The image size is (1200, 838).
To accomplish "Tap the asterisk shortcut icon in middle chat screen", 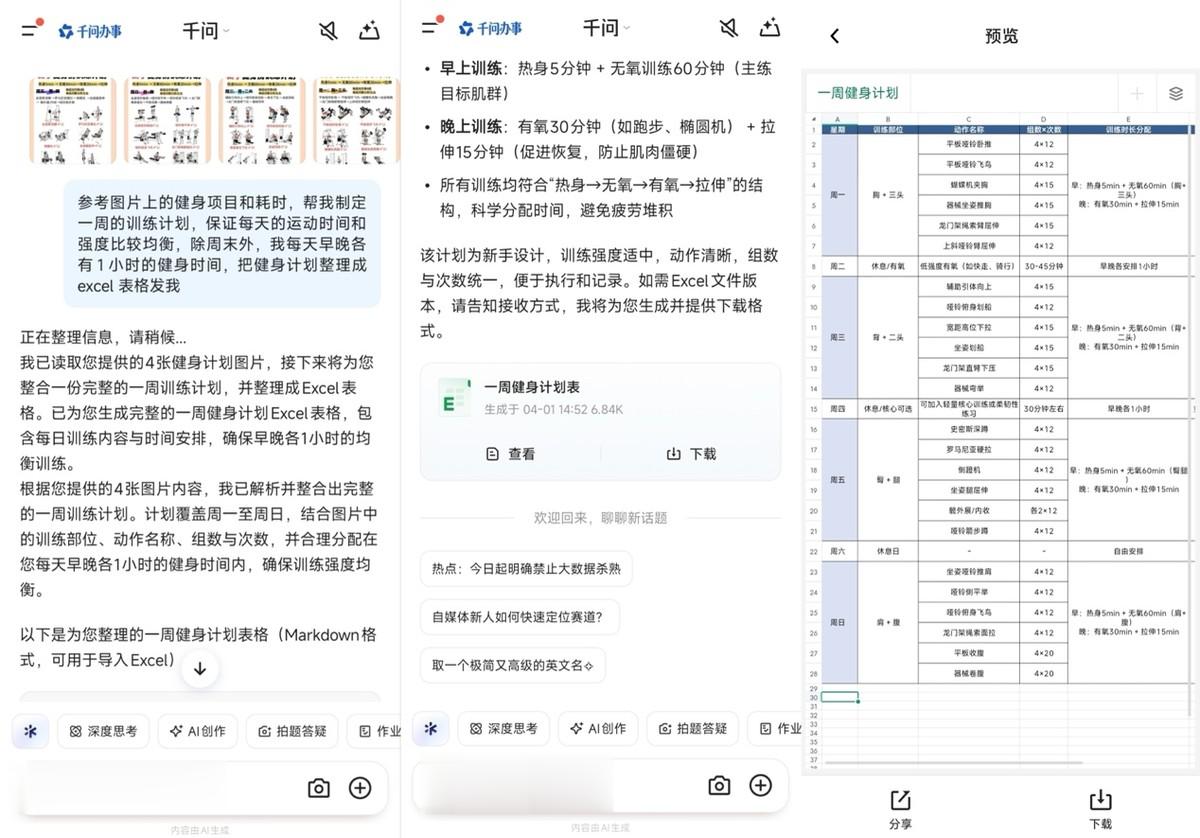I will pos(431,729).
